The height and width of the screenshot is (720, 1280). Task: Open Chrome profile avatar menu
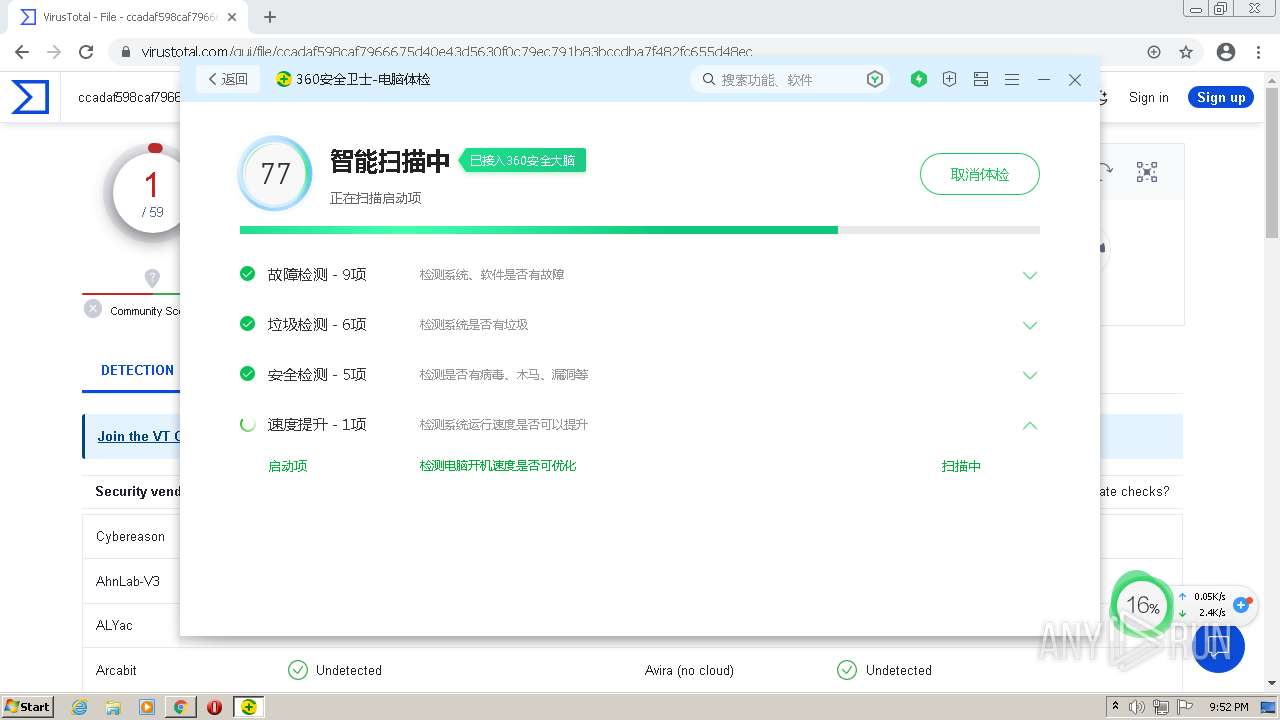tap(1225, 52)
